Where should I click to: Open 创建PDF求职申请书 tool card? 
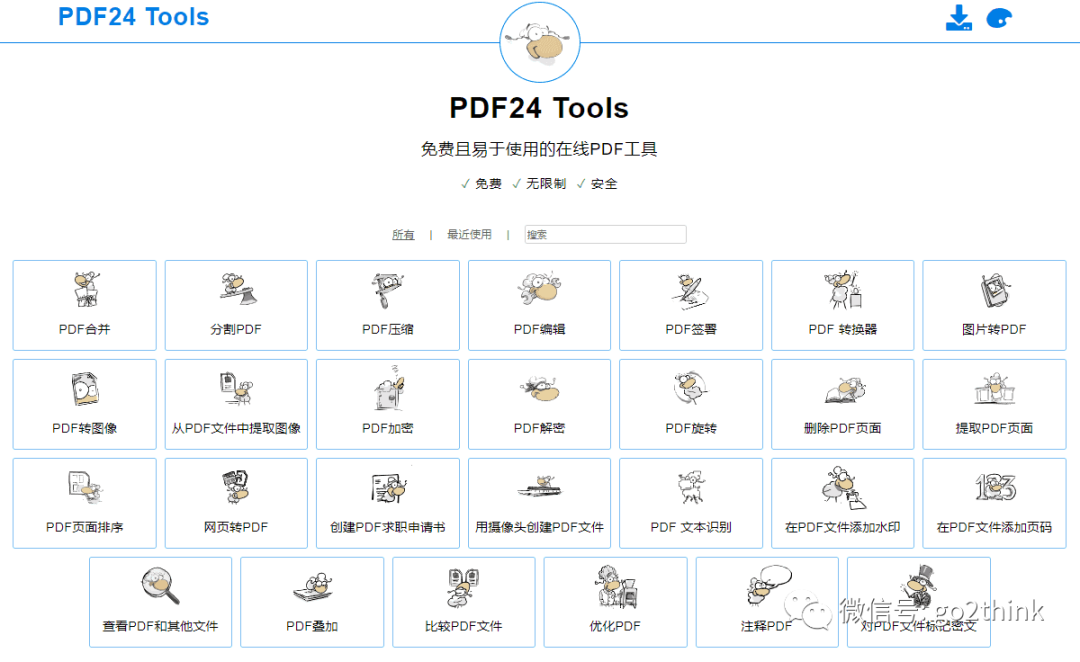(x=388, y=503)
